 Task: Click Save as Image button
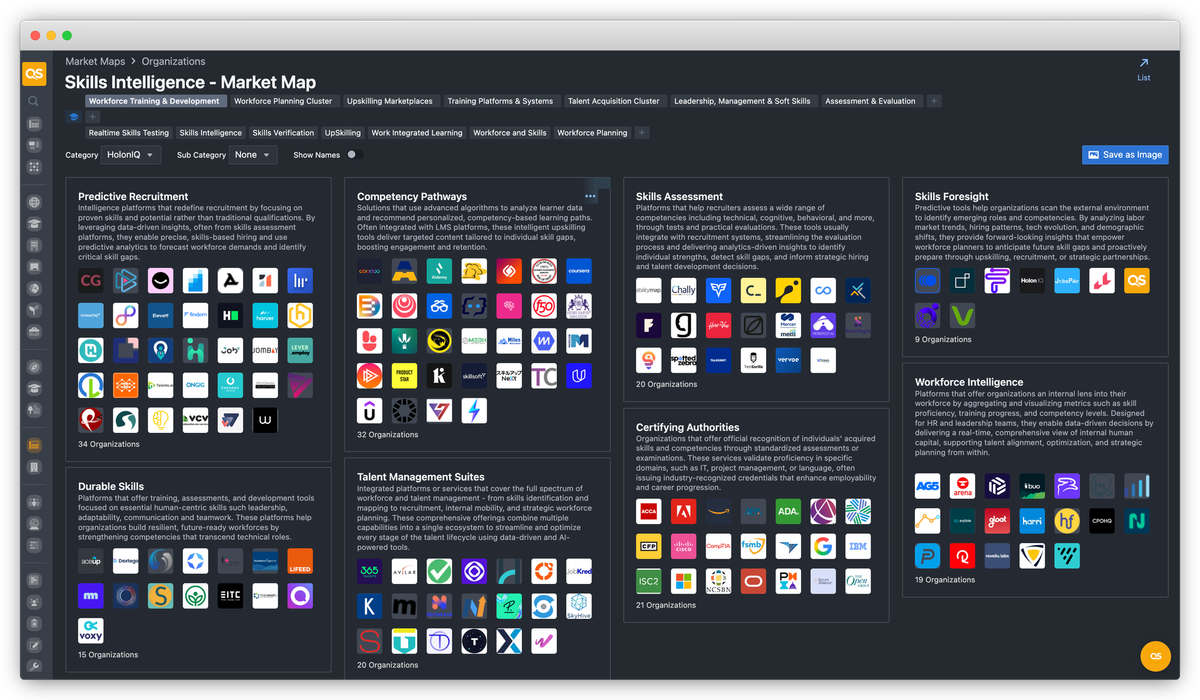point(1125,155)
